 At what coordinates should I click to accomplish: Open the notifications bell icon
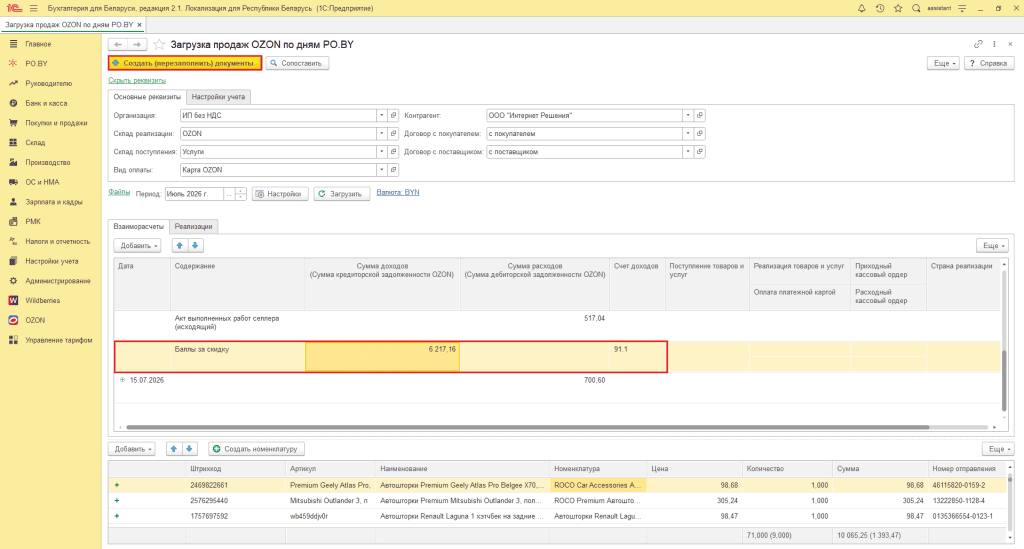861,8
